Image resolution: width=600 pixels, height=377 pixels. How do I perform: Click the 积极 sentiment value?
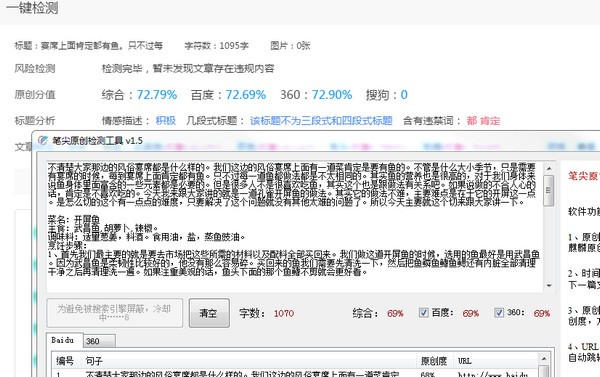[x=166, y=121]
